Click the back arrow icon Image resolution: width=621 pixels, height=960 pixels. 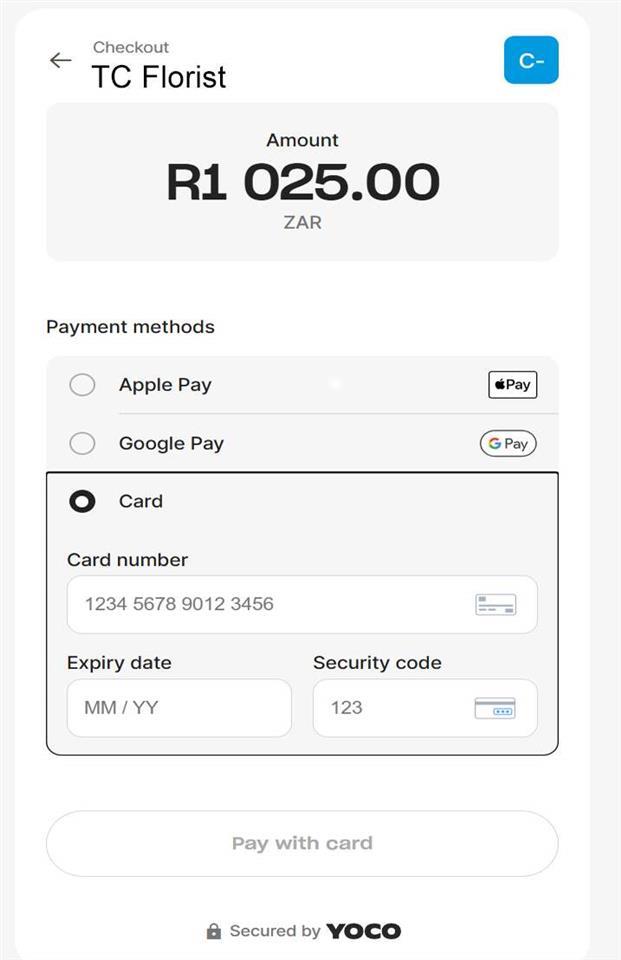[x=60, y=60]
